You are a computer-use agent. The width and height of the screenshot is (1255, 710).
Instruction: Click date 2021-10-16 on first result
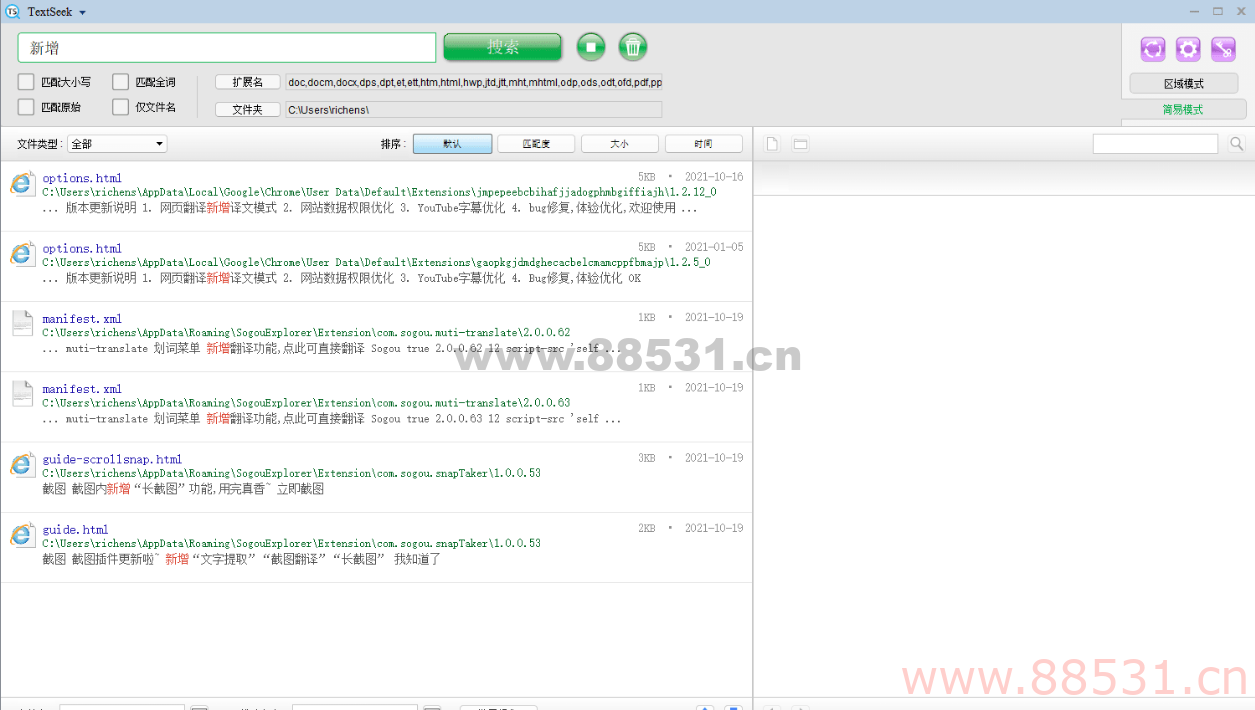pos(714,176)
